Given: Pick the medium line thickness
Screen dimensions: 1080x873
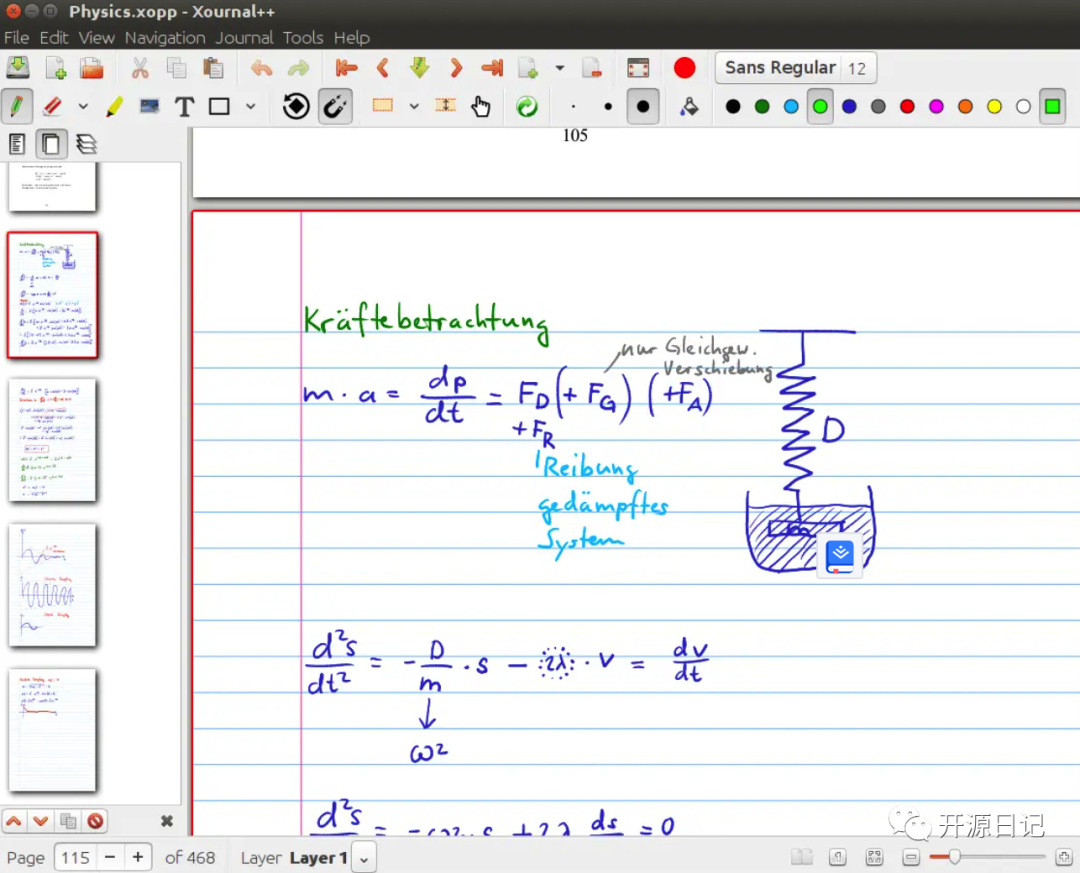Looking at the screenshot, I should [x=608, y=107].
